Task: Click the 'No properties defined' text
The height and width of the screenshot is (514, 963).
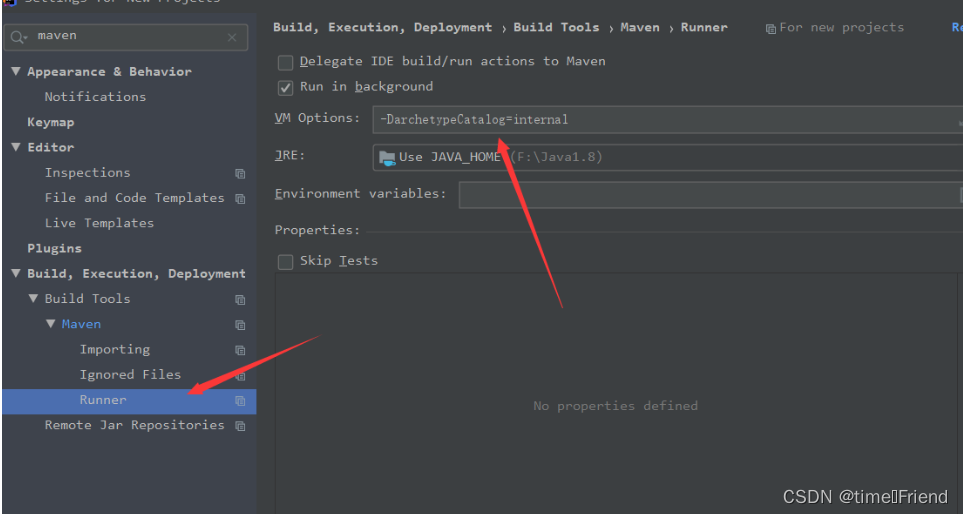Action: click(x=615, y=406)
